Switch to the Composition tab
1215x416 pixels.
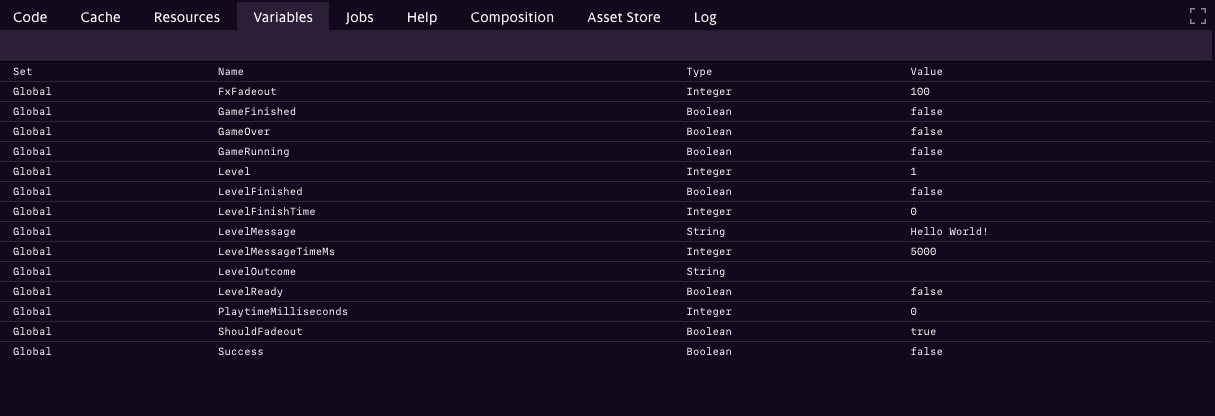512,17
